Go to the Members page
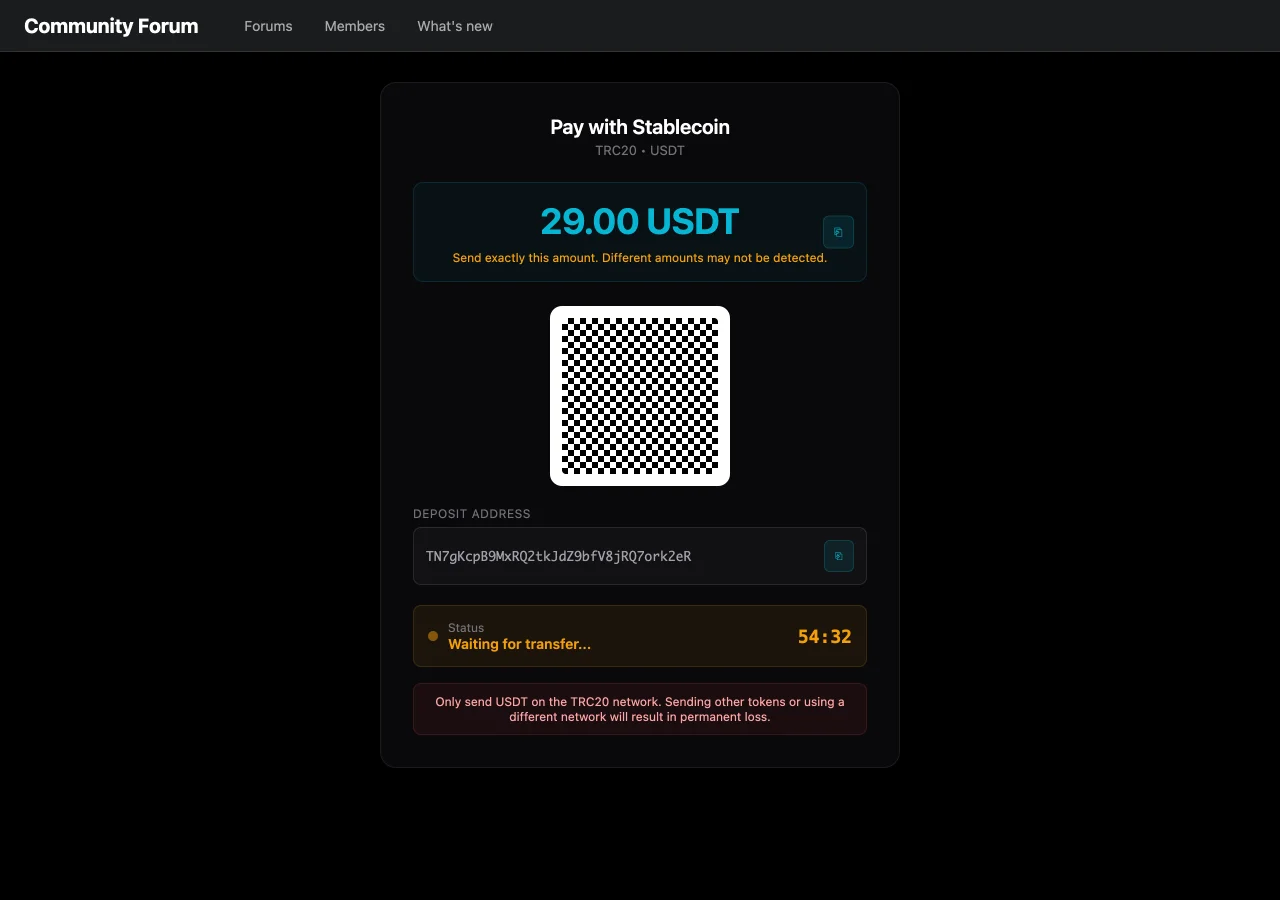Image resolution: width=1280 pixels, height=900 pixels. (x=354, y=26)
